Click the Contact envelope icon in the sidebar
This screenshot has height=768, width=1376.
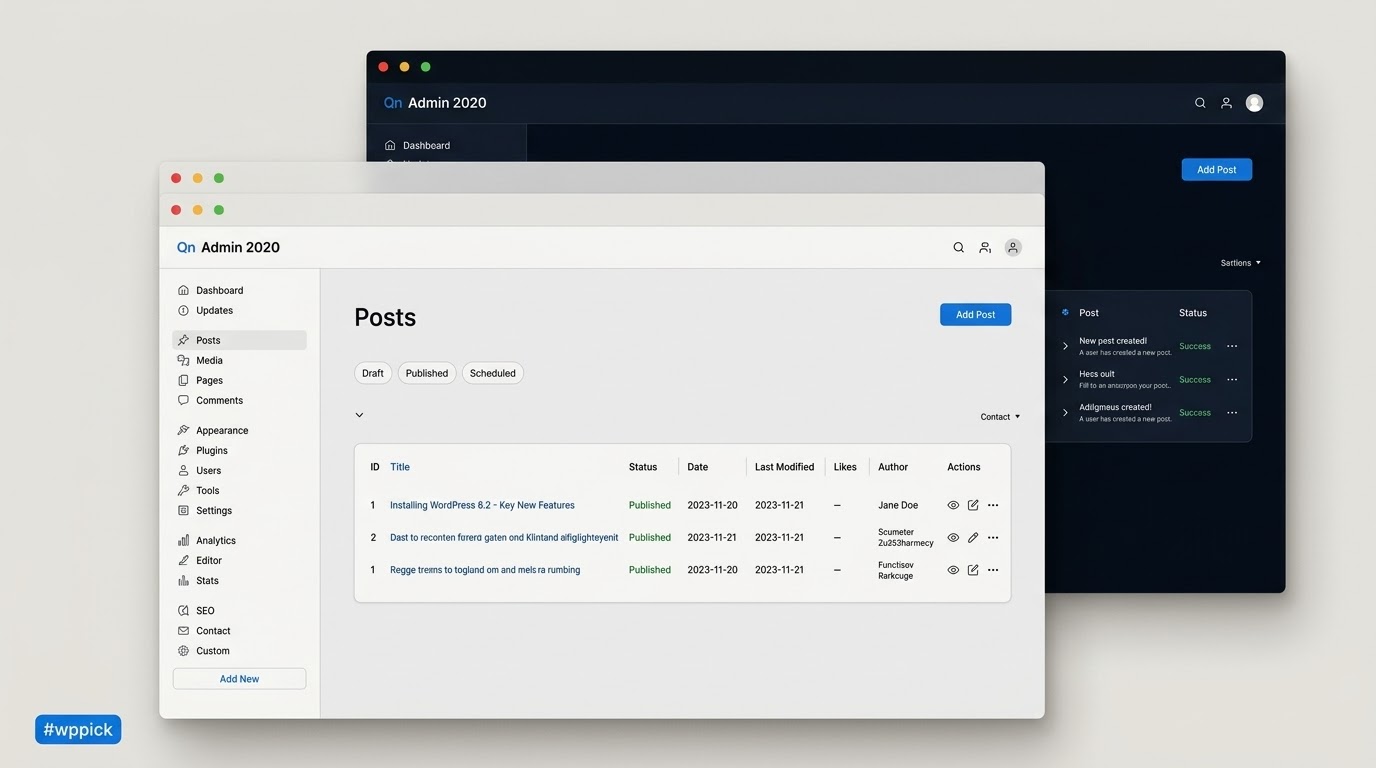click(183, 630)
